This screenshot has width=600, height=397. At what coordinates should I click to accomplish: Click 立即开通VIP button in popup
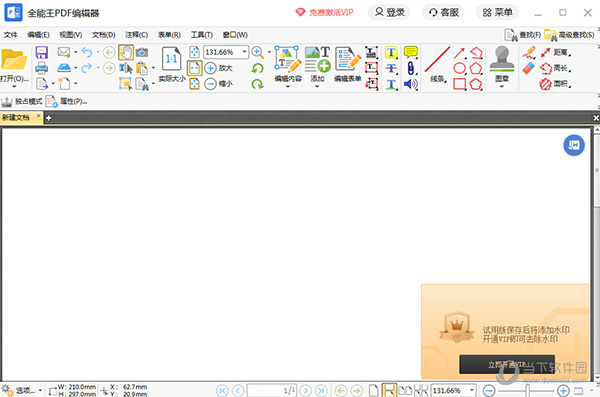pyautogui.click(x=507, y=364)
